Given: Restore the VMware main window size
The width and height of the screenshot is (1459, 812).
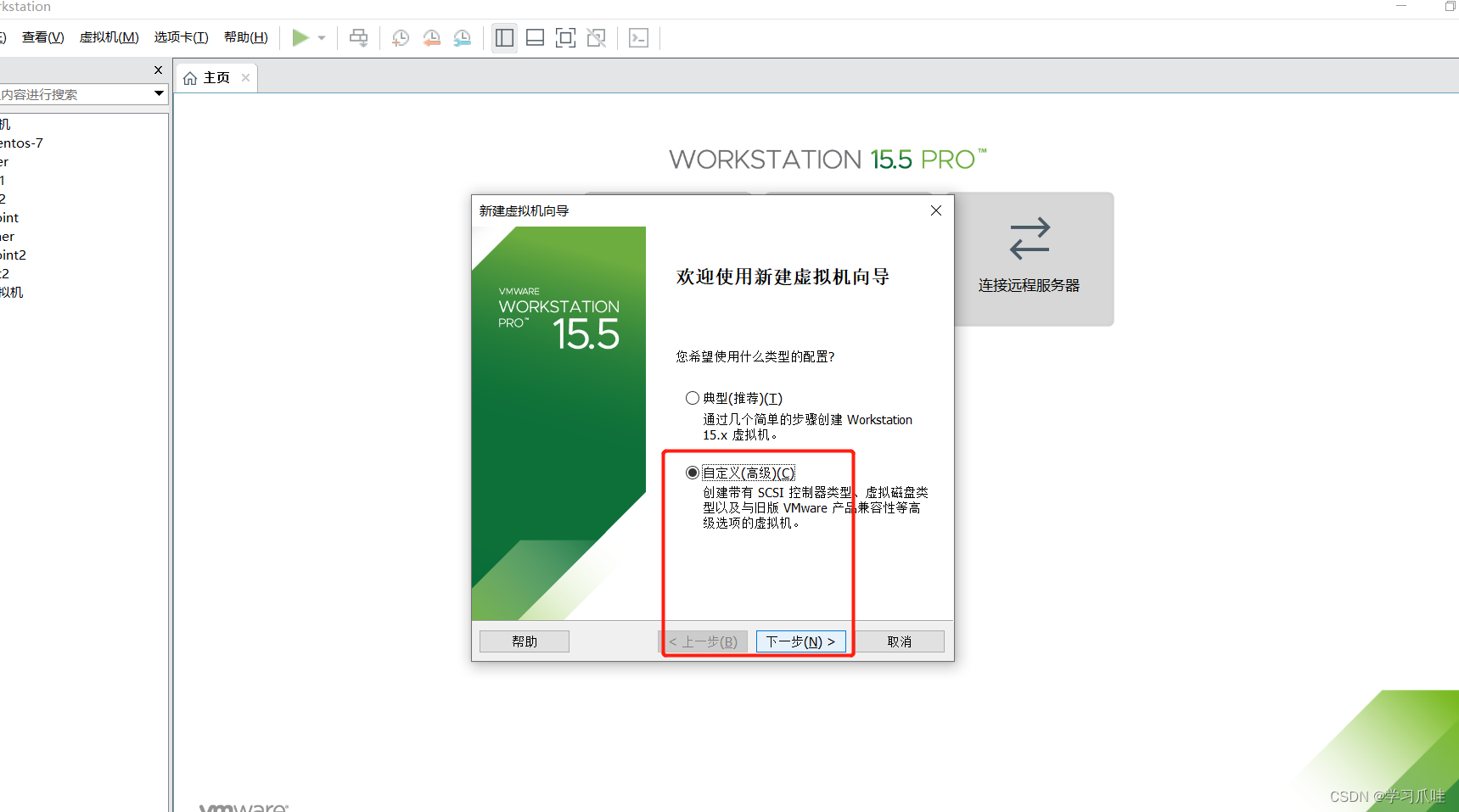Looking at the screenshot, I should [x=1450, y=6].
